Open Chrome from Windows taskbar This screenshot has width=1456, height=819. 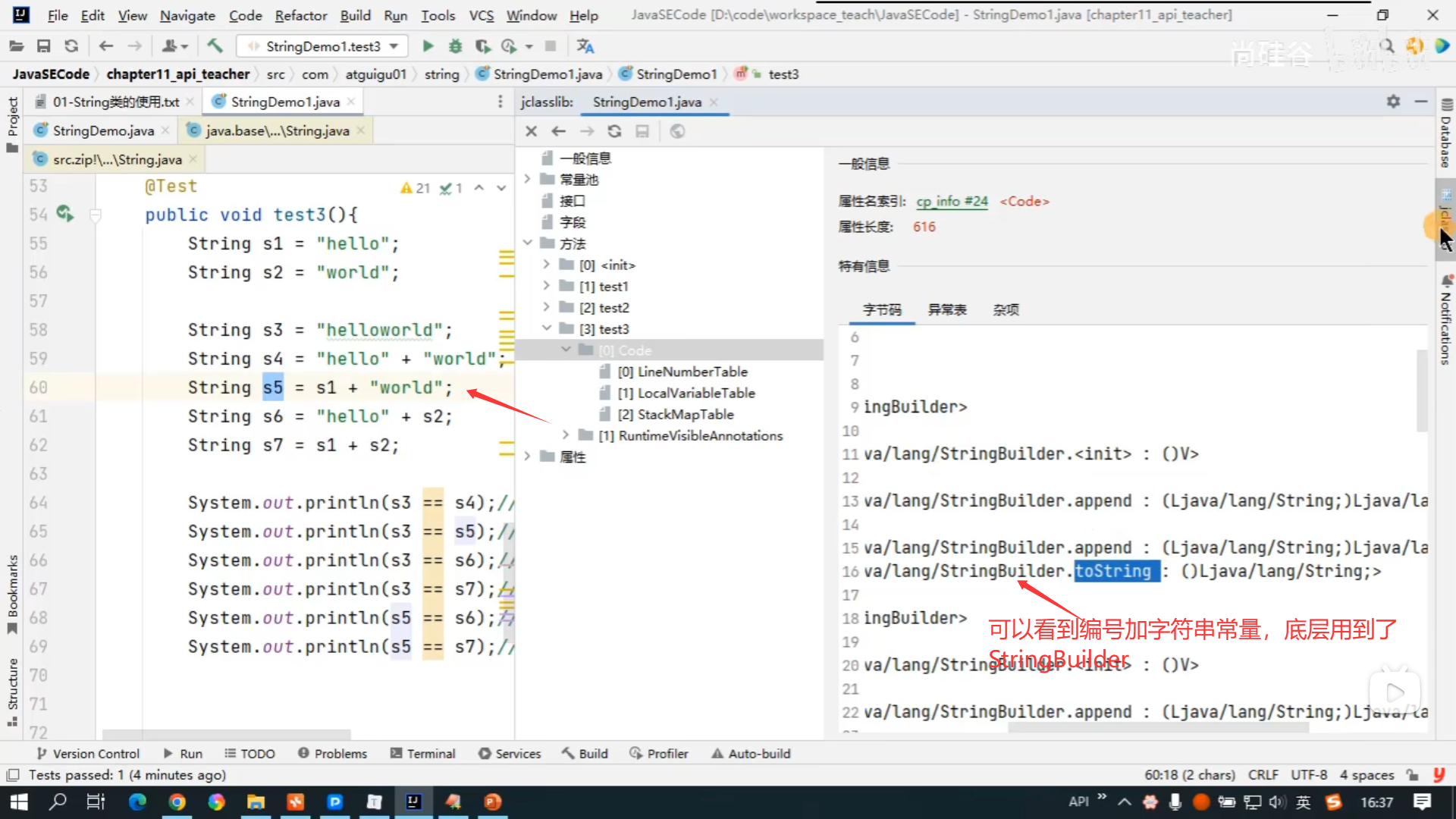177,802
